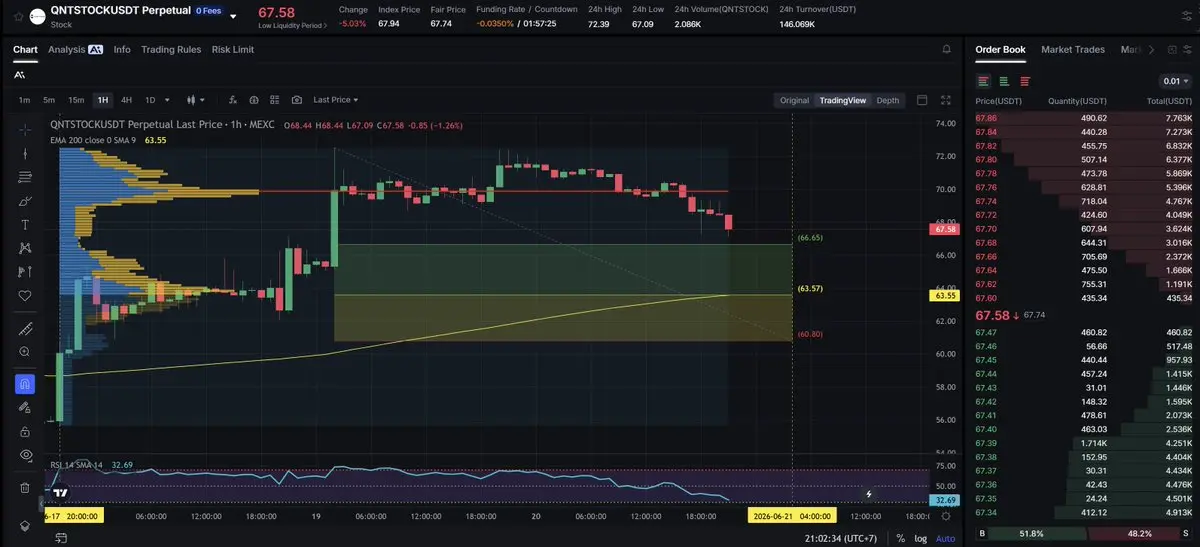Click the 67.86 ask price row

click(1083, 118)
